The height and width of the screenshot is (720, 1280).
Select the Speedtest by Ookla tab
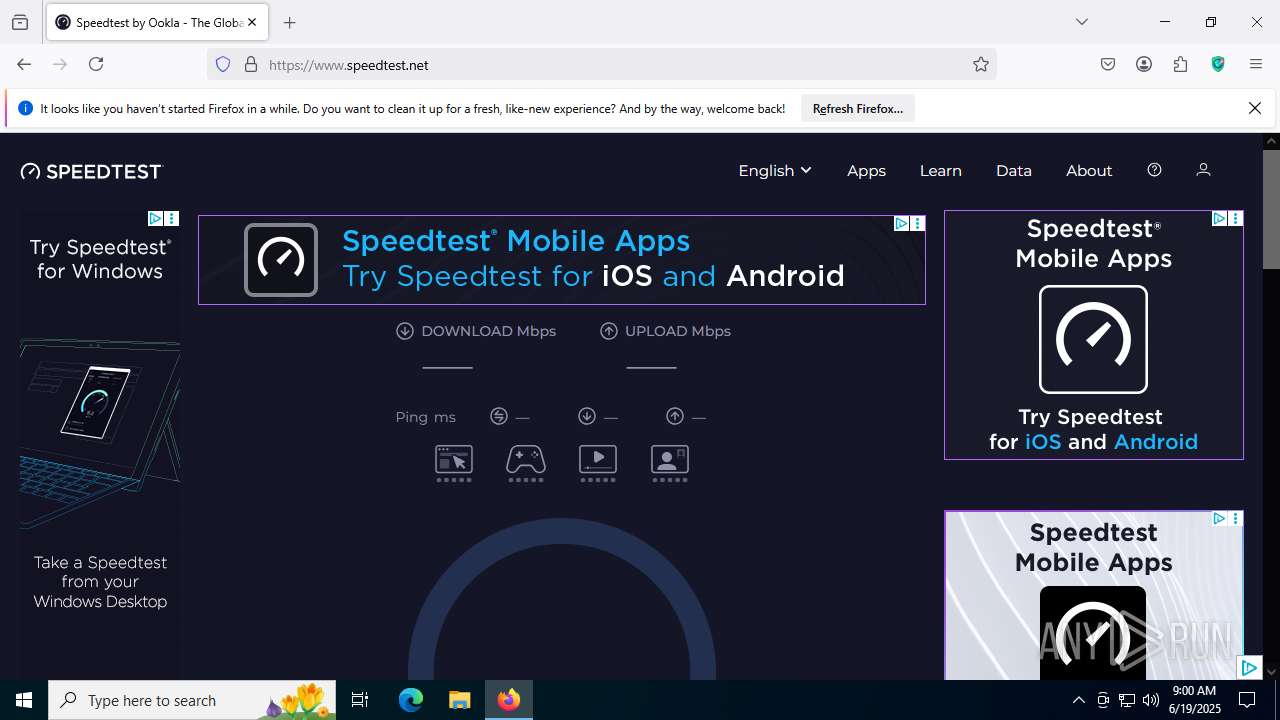tap(157, 22)
